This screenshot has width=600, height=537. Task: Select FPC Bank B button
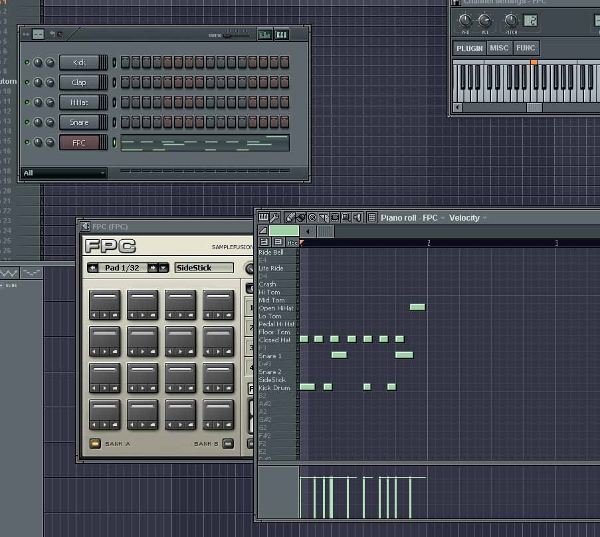pos(228,444)
